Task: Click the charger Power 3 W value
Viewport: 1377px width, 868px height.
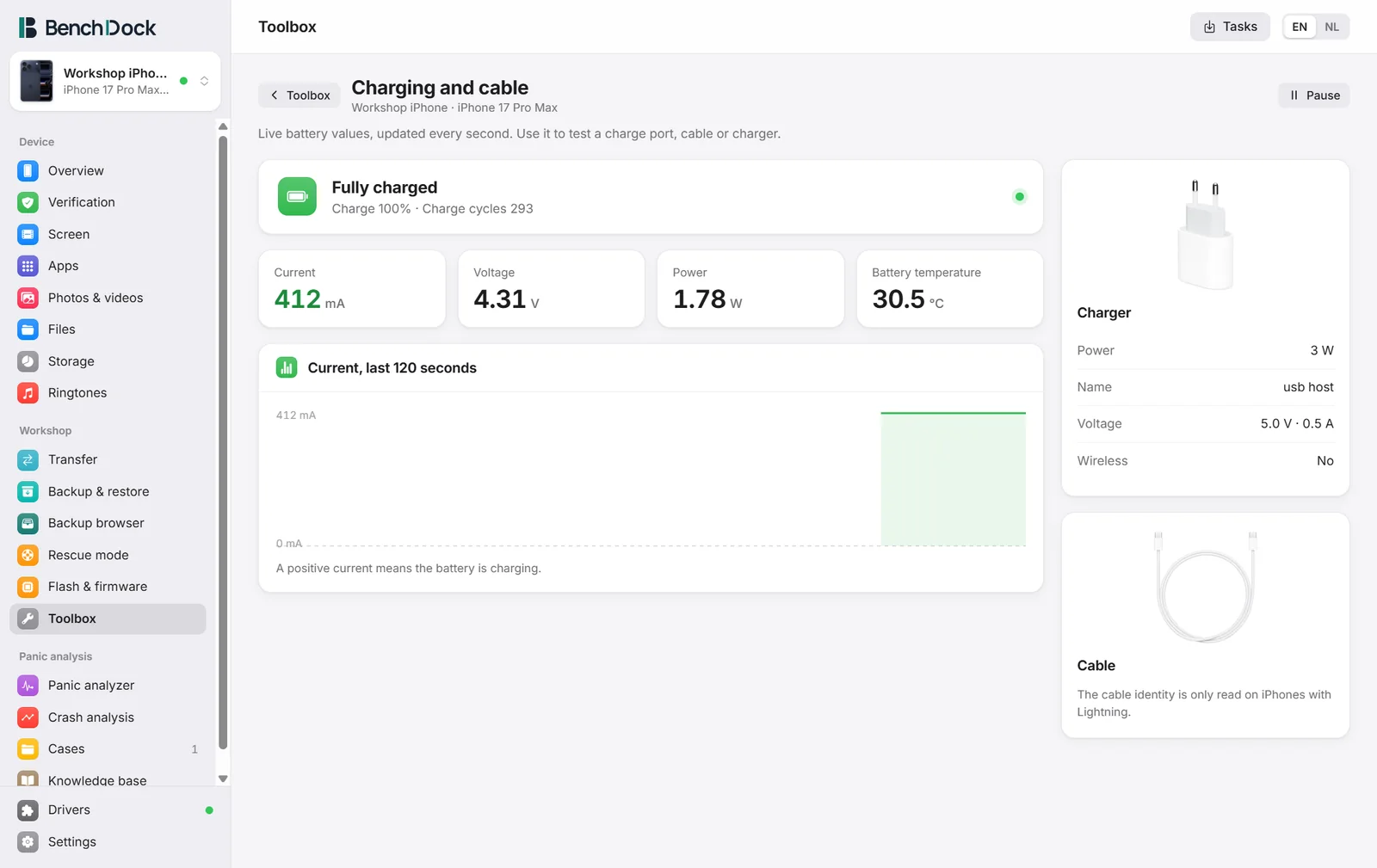Action: [x=1322, y=350]
